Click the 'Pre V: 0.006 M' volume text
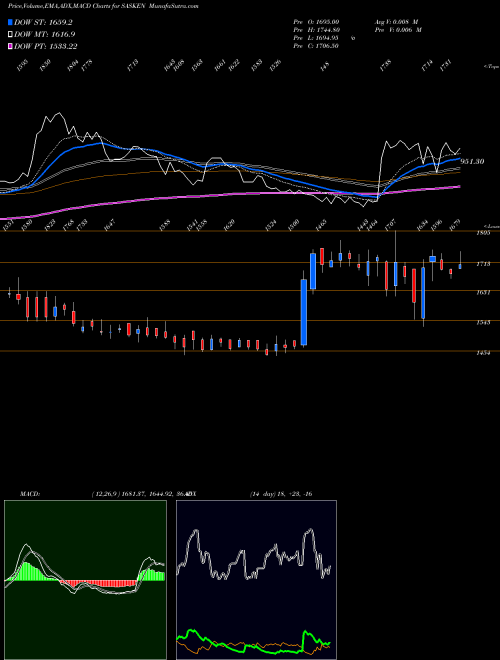This screenshot has height=660, width=500. [398, 30]
